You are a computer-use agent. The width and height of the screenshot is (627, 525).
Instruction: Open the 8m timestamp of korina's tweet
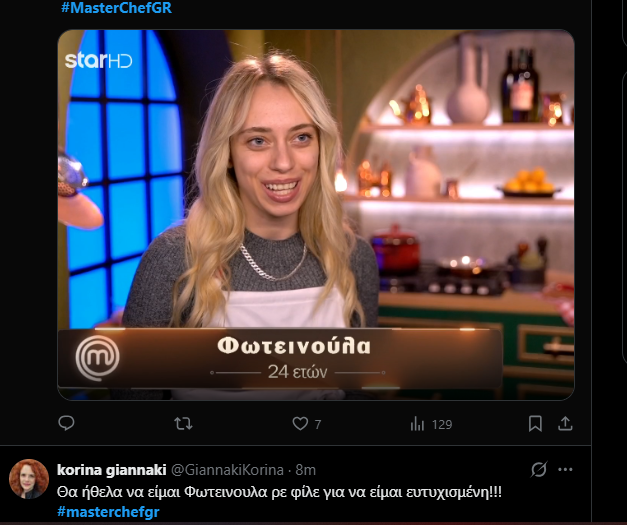coord(306,470)
